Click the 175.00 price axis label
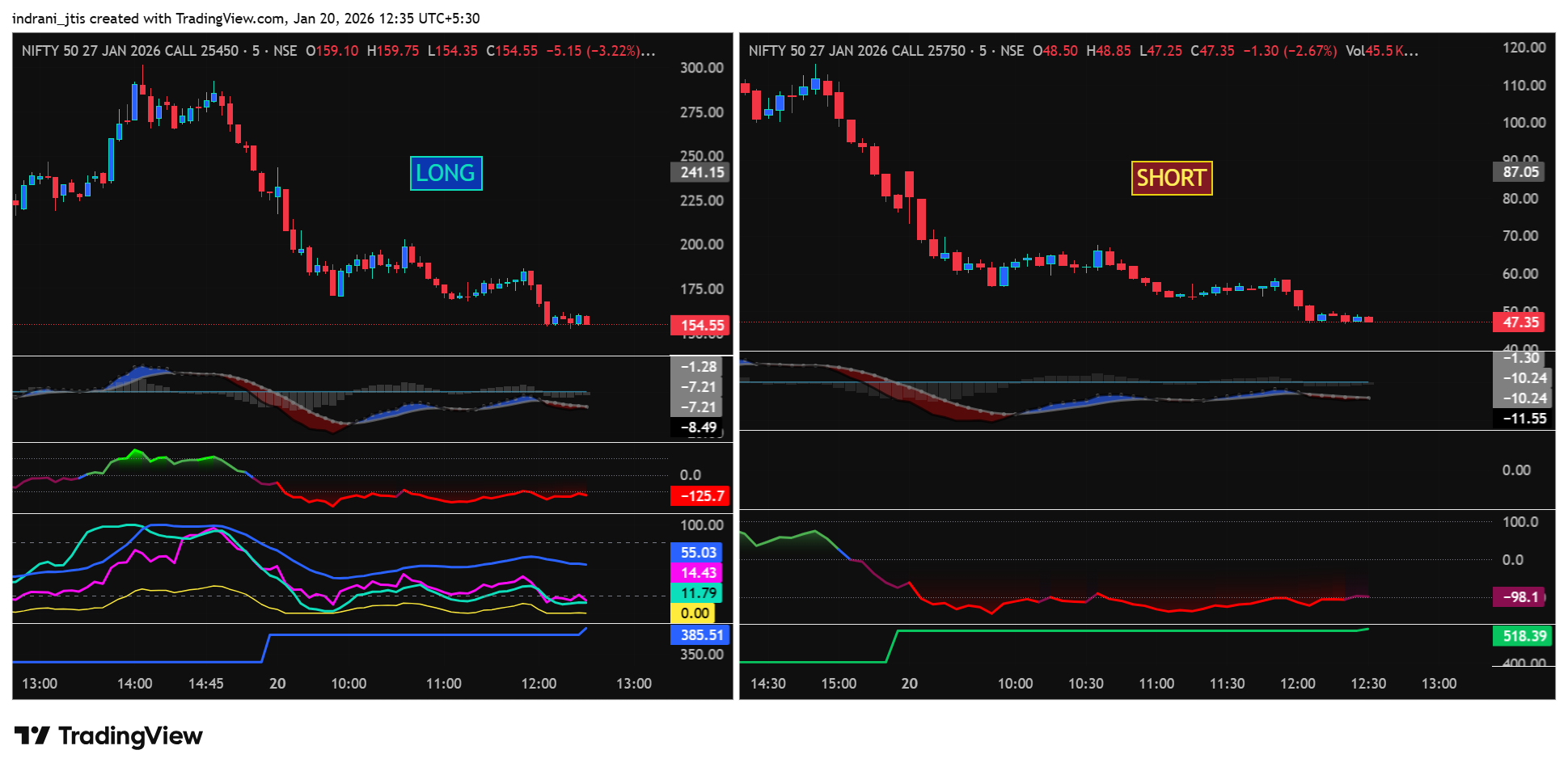 (x=702, y=289)
